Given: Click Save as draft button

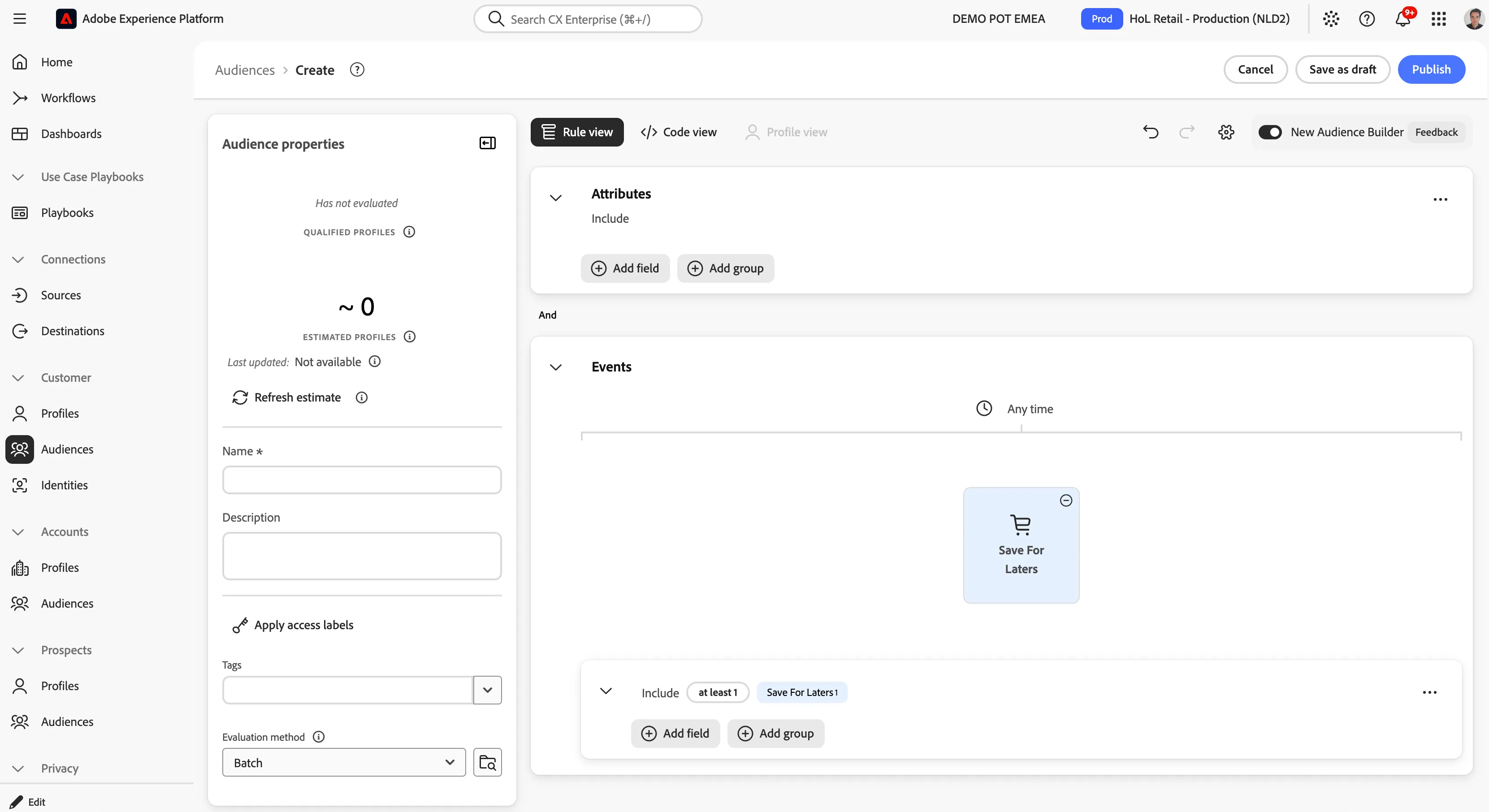Looking at the screenshot, I should [1342, 69].
